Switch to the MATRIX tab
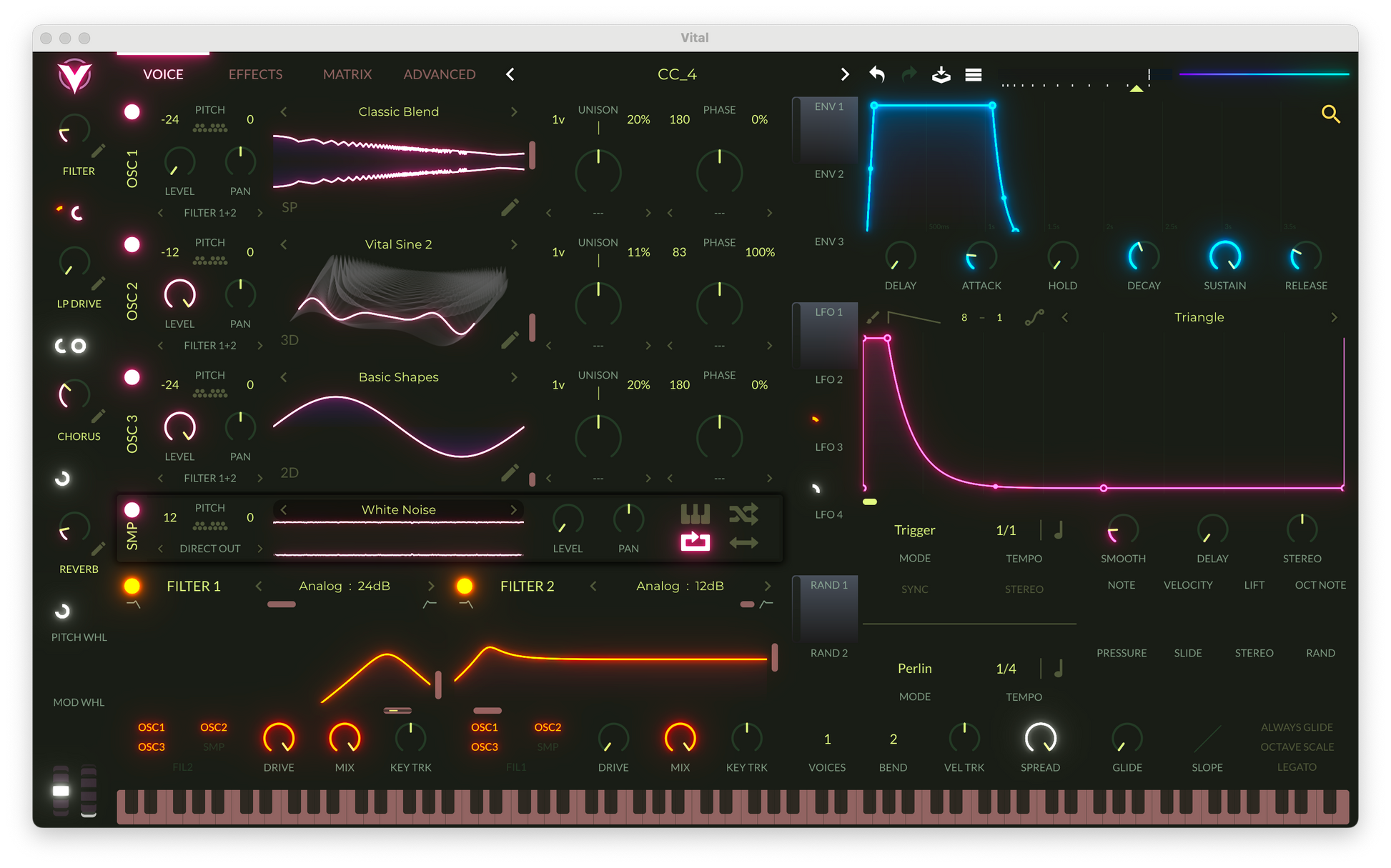Screen dimensions: 1391x868 point(347,74)
